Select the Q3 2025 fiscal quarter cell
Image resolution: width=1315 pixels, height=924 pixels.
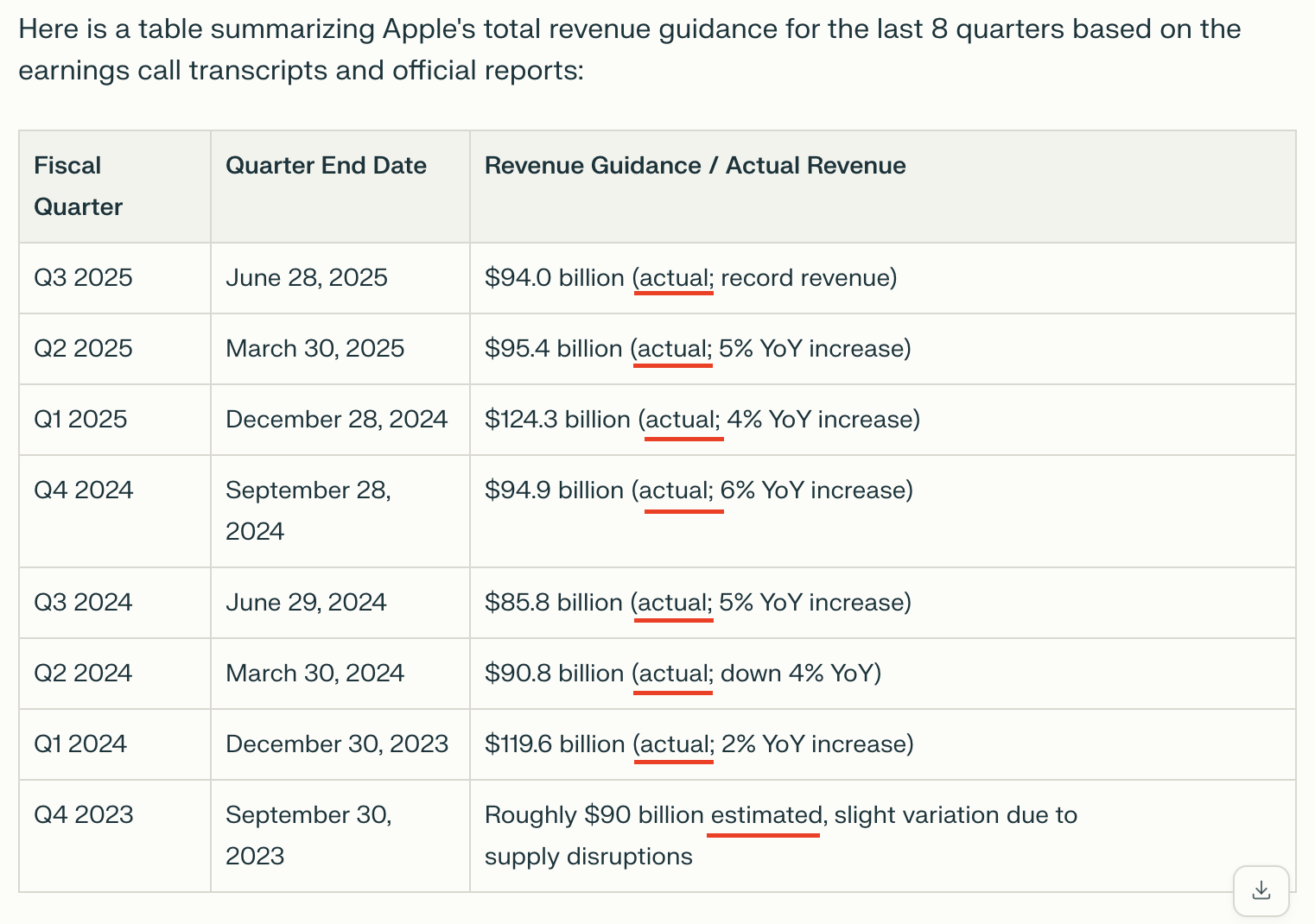(83, 278)
